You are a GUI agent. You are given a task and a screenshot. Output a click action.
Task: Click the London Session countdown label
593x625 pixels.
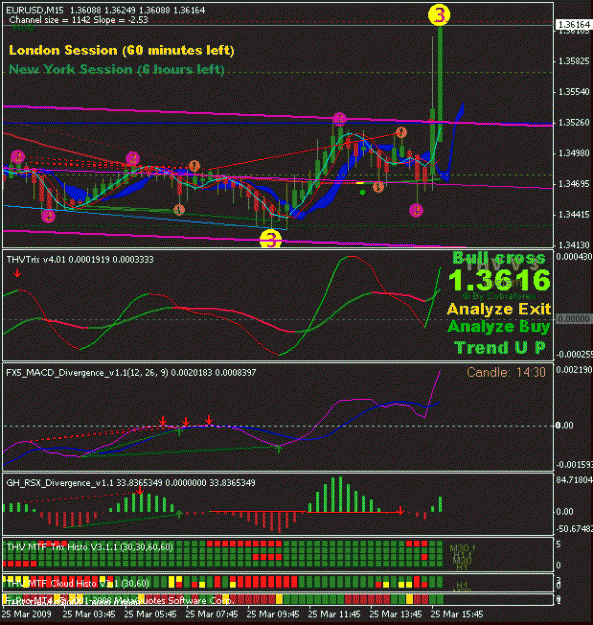pos(121,50)
